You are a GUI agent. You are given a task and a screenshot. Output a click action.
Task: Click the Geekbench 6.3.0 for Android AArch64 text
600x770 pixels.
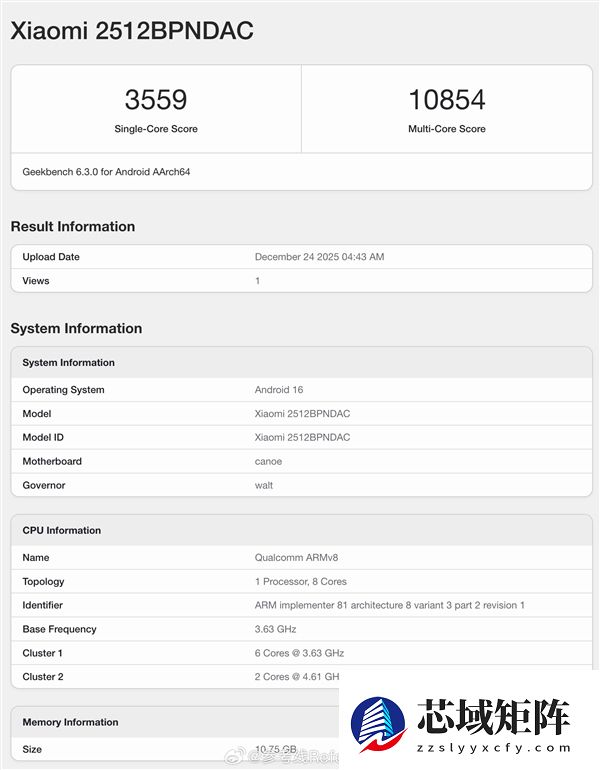(x=106, y=172)
